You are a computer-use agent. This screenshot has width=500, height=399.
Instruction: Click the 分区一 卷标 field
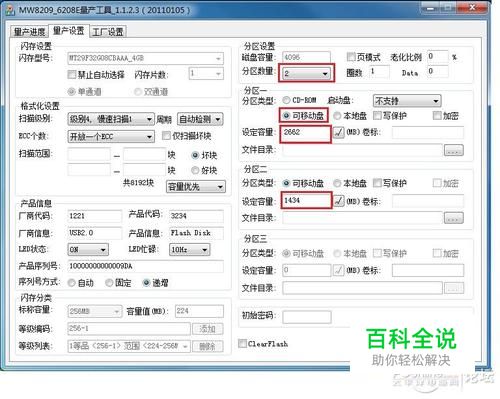coord(428,132)
